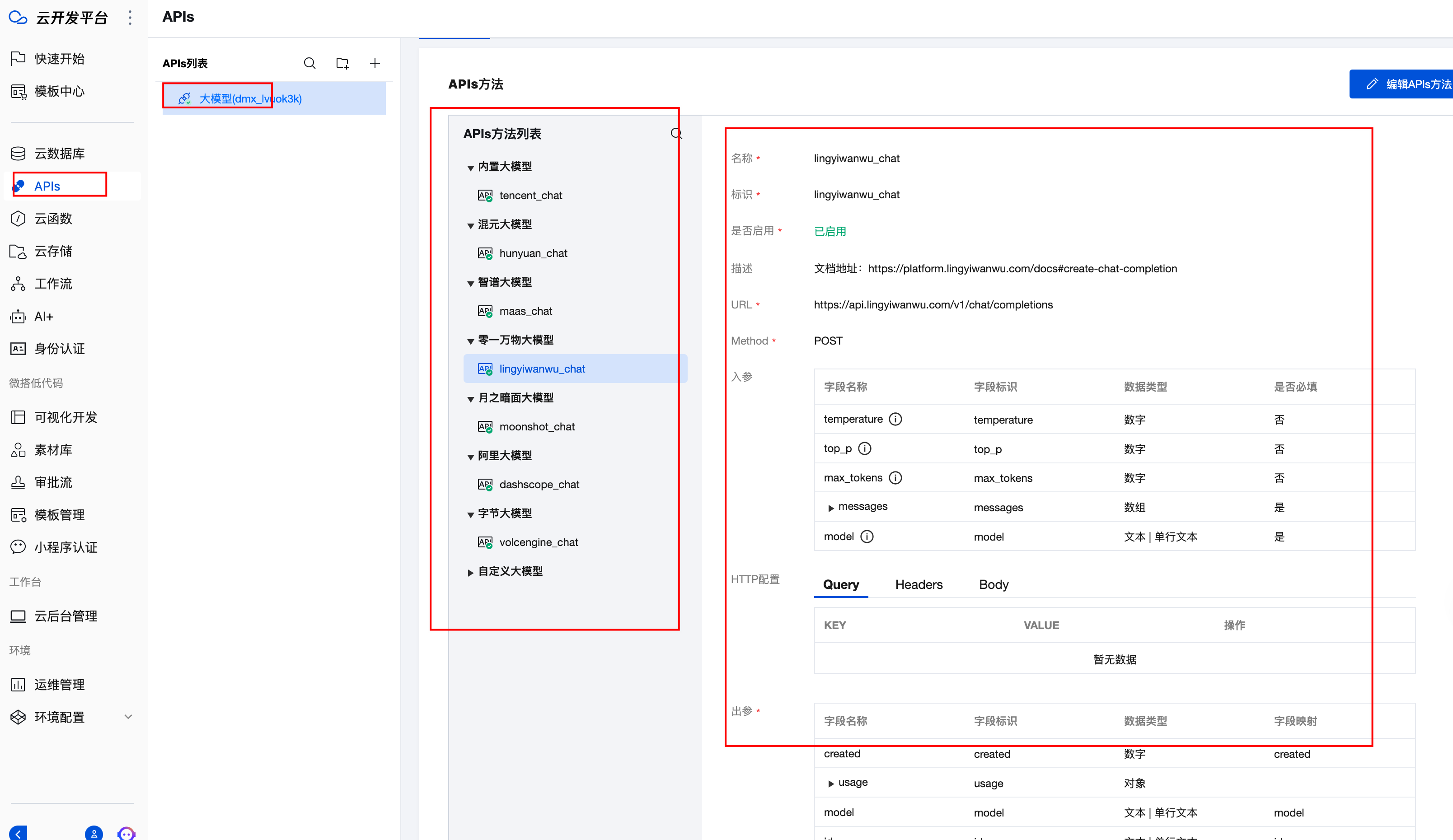
Task: Click the 云函数 function icon
Action: pyautogui.click(x=18, y=219)
